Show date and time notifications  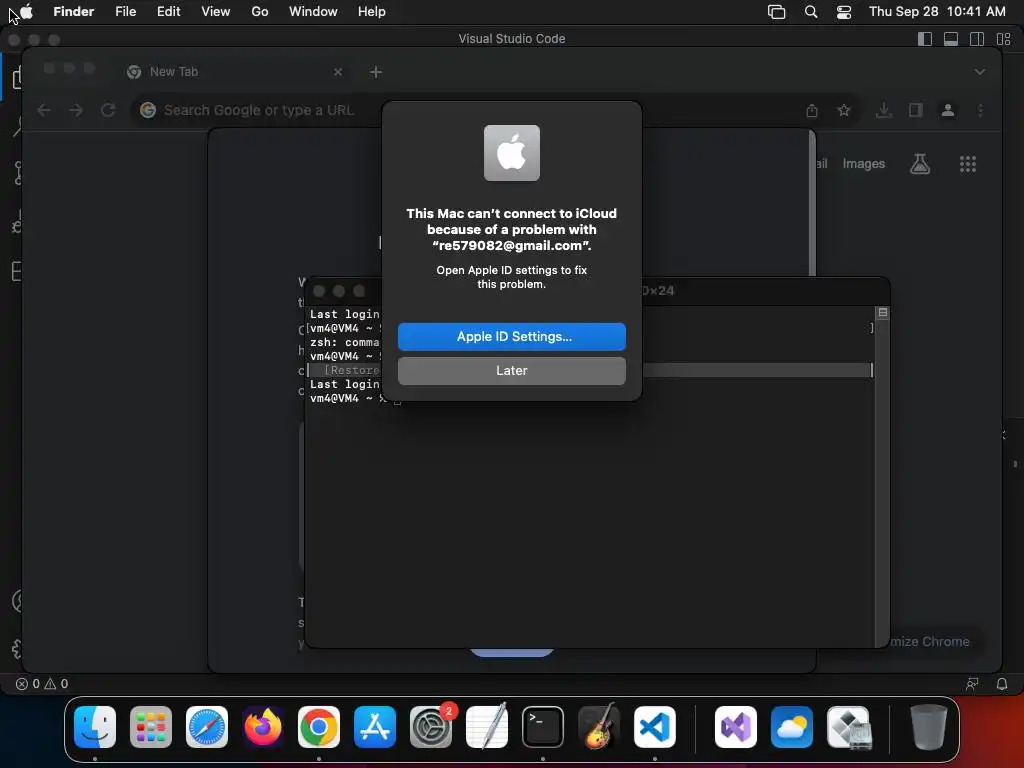click(936, 11)
